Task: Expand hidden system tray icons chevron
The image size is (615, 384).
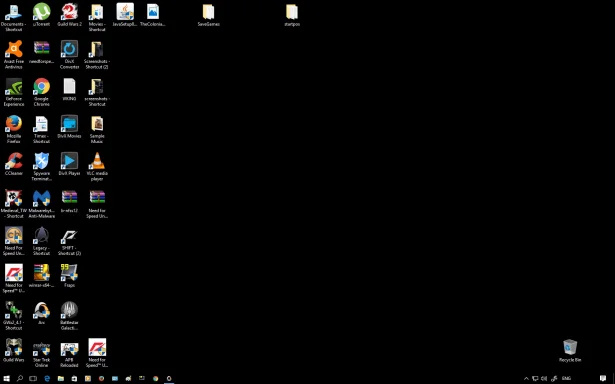Action: point(526,379)
